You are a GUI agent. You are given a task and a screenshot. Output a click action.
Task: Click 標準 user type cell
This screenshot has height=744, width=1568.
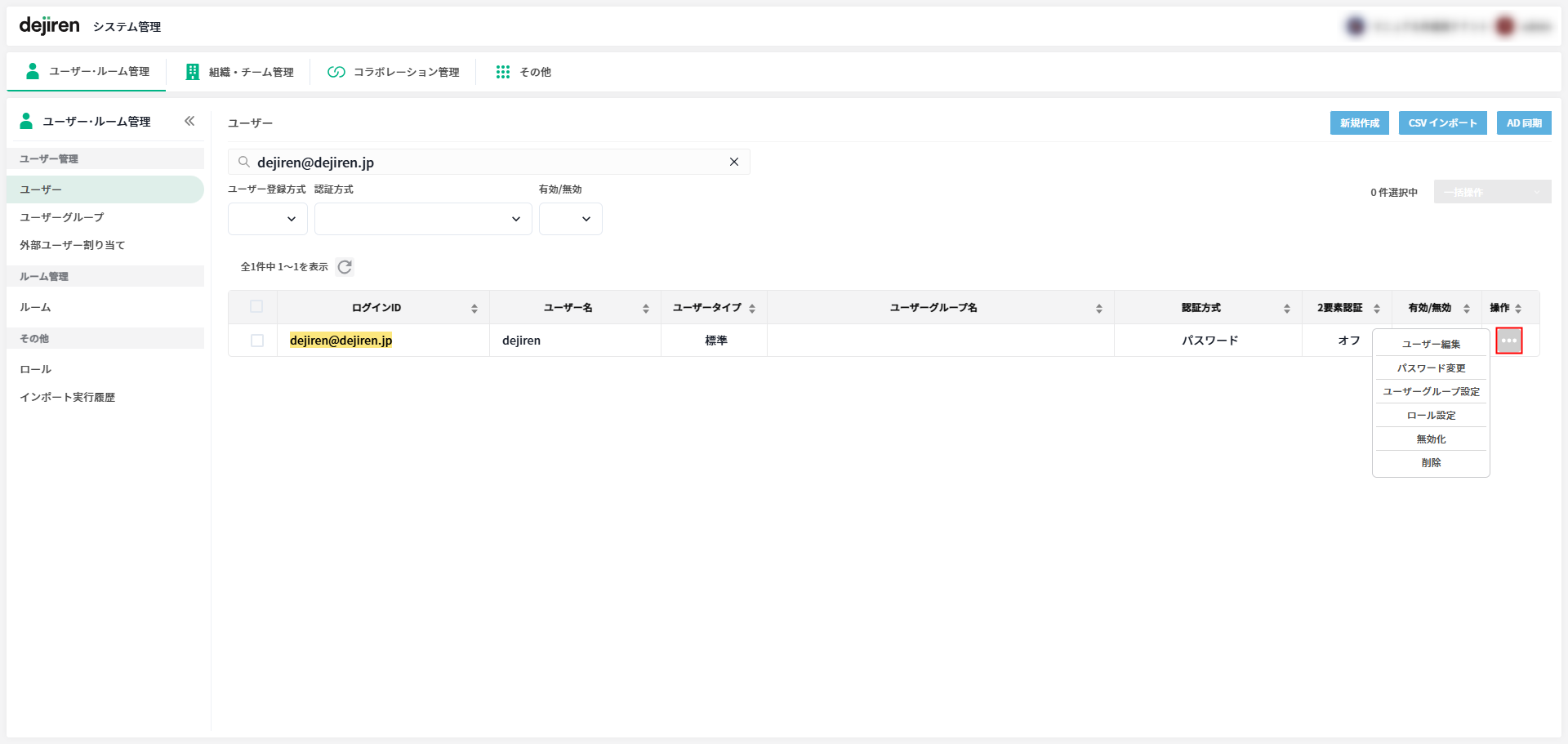click(715, 341)
